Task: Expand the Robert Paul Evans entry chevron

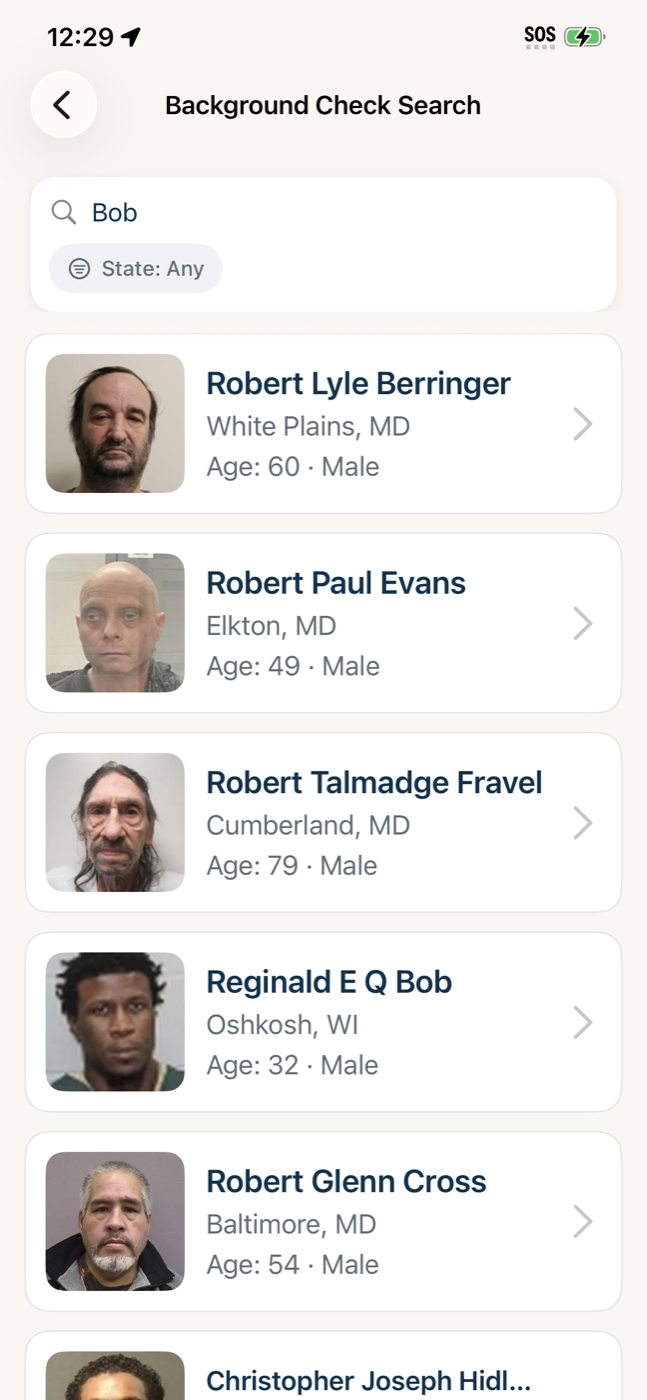Action: pos(583,624)
